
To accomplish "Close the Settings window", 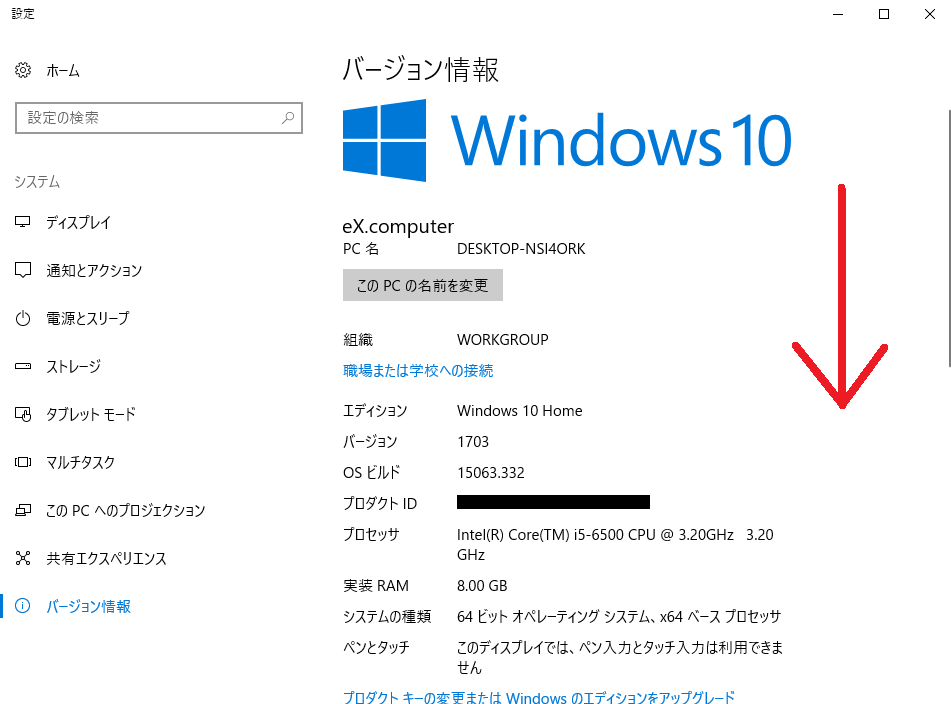I will click(x=929, y=14).
